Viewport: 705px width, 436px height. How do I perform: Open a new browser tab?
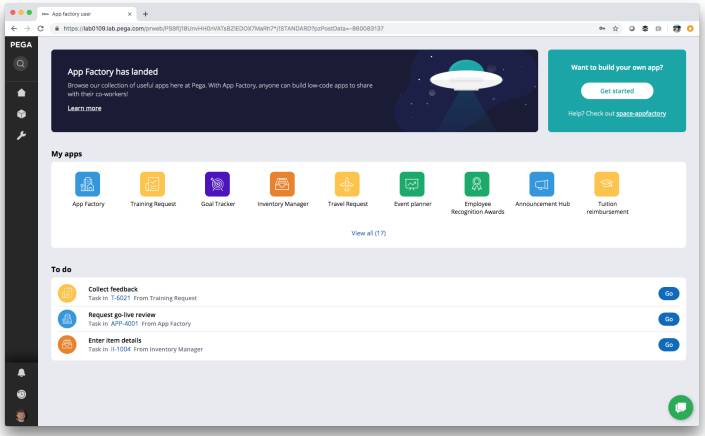(146, 13)
